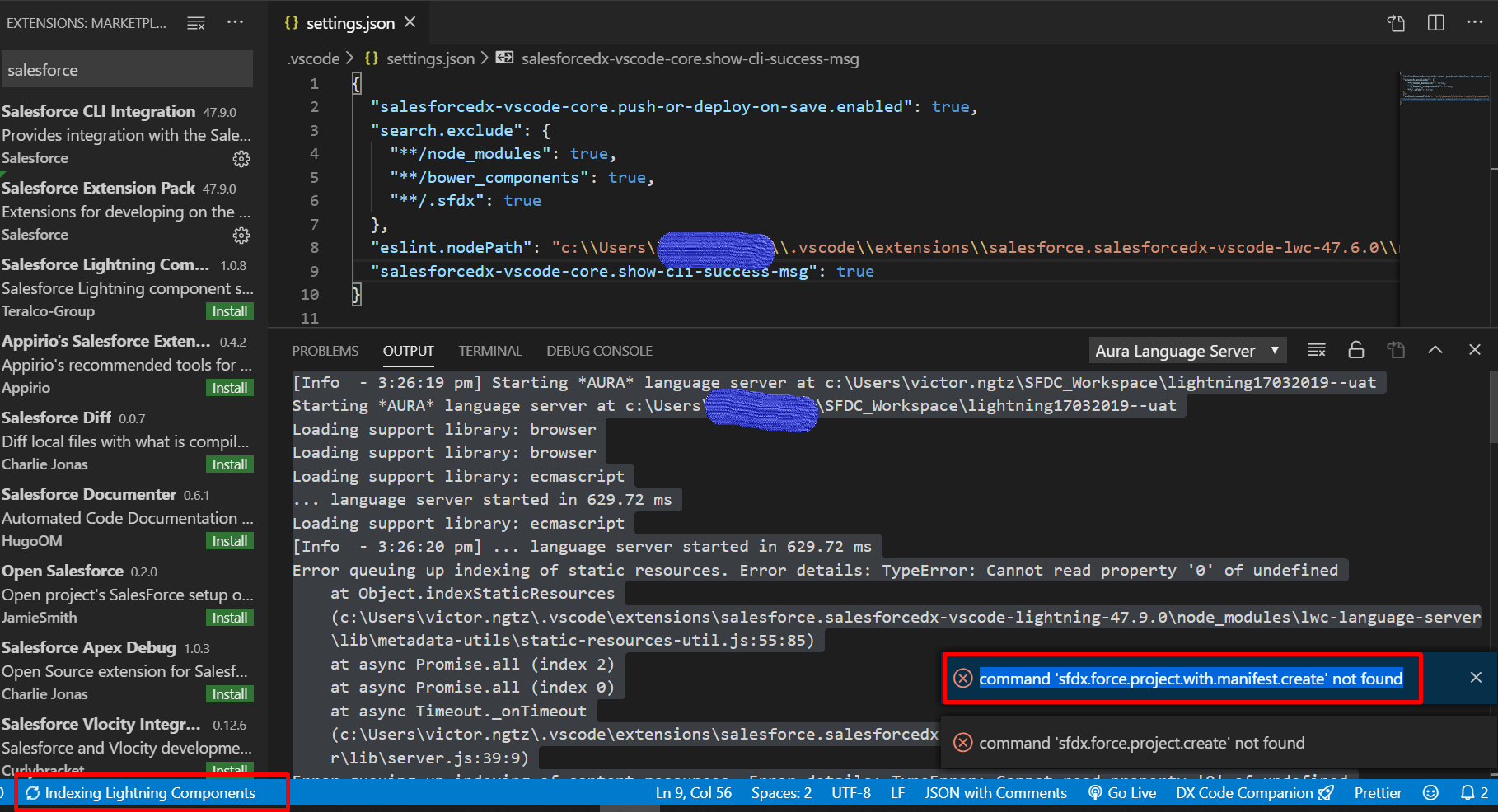Screen dimensions: 1498x812
Task: Open the feedback smiley icon in the status bar
Action: [1430, 792]
